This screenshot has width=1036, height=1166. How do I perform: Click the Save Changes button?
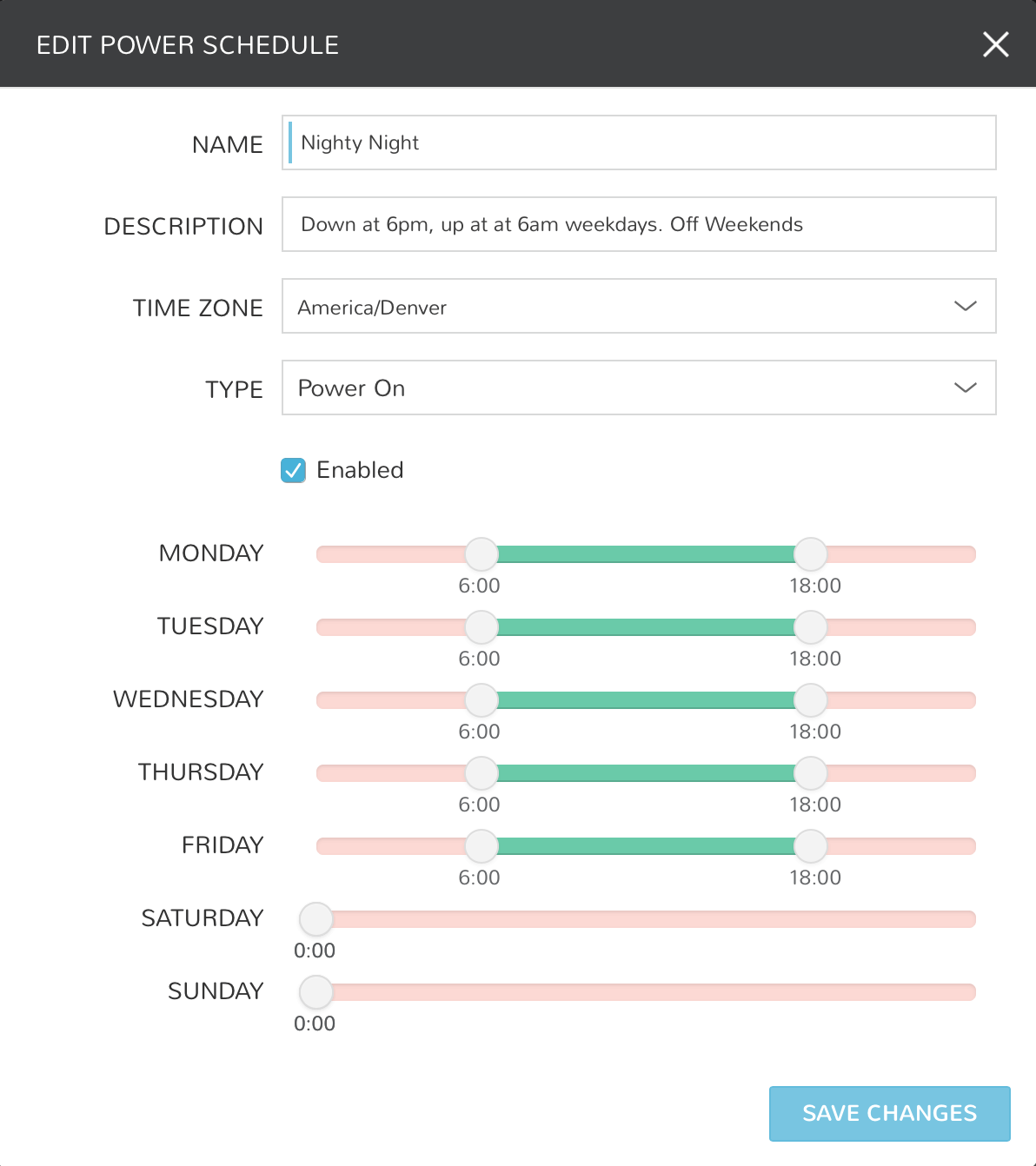point(889,1113)
